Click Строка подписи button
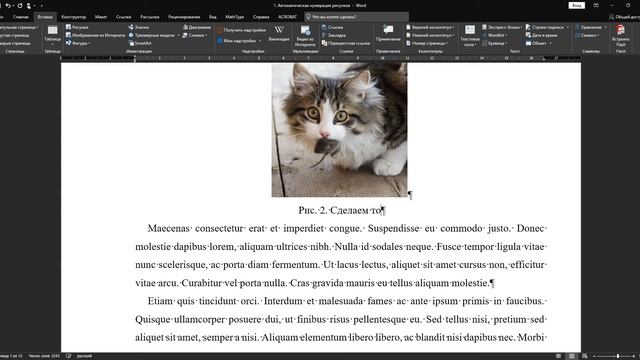This screenshot has width=640, height=360. (x=547, y=27)
